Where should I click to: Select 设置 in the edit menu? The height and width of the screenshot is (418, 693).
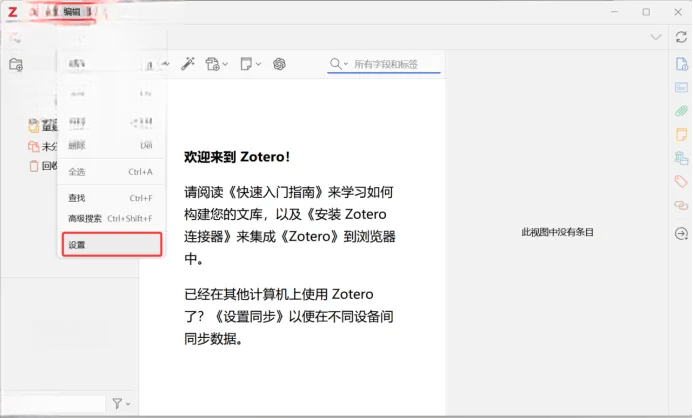pyautogui.click(x=112, y=244)
